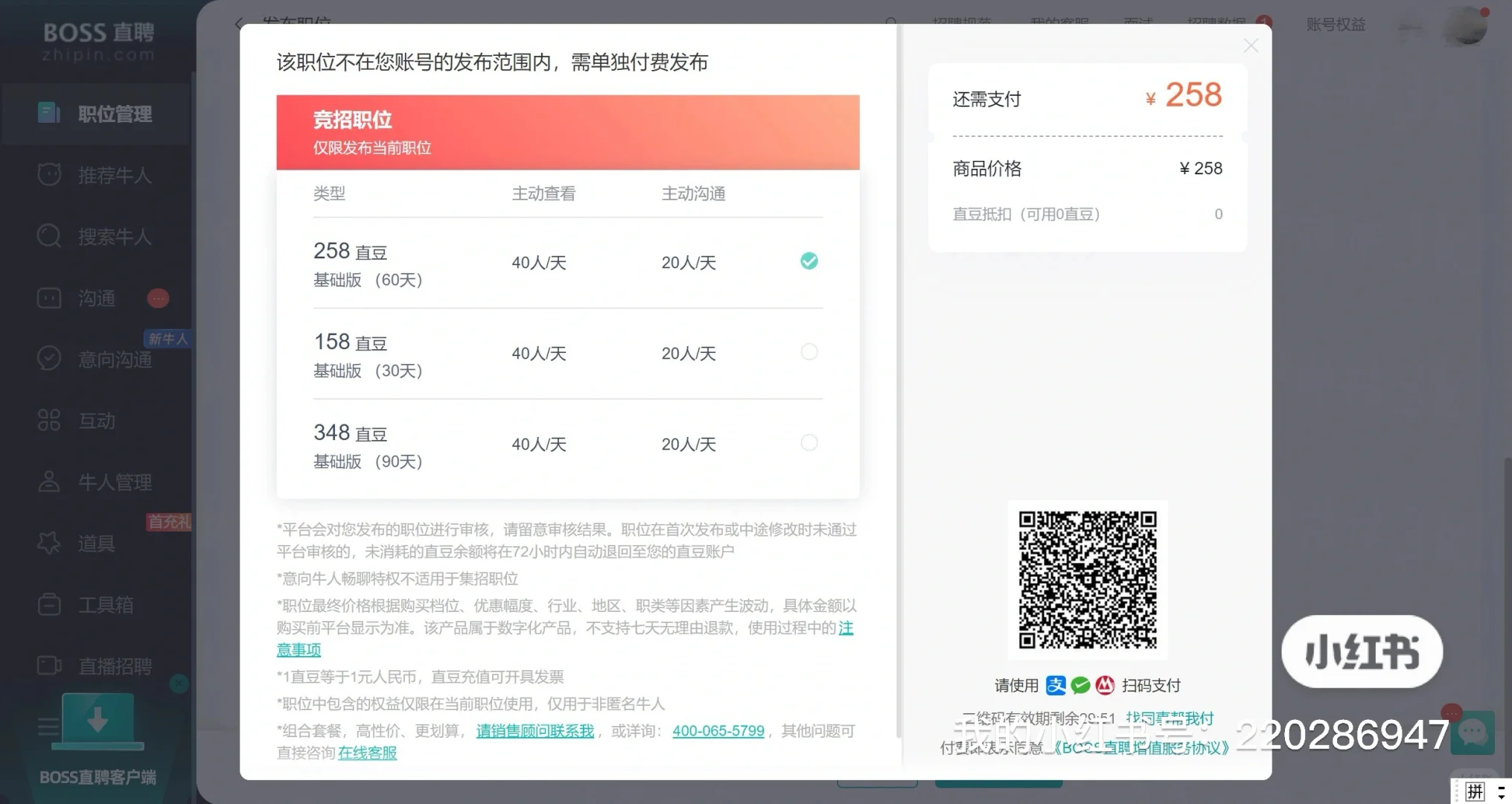
Task: Open 职位管理 from the sidebar
Action: [x=112, y=113]
